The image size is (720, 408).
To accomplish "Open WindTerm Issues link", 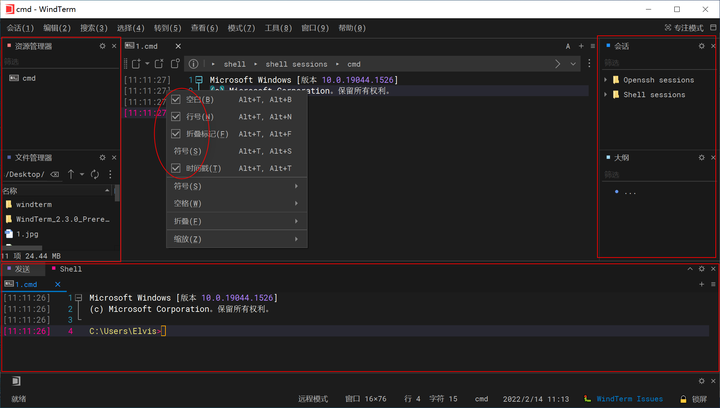I will [630, 399].
